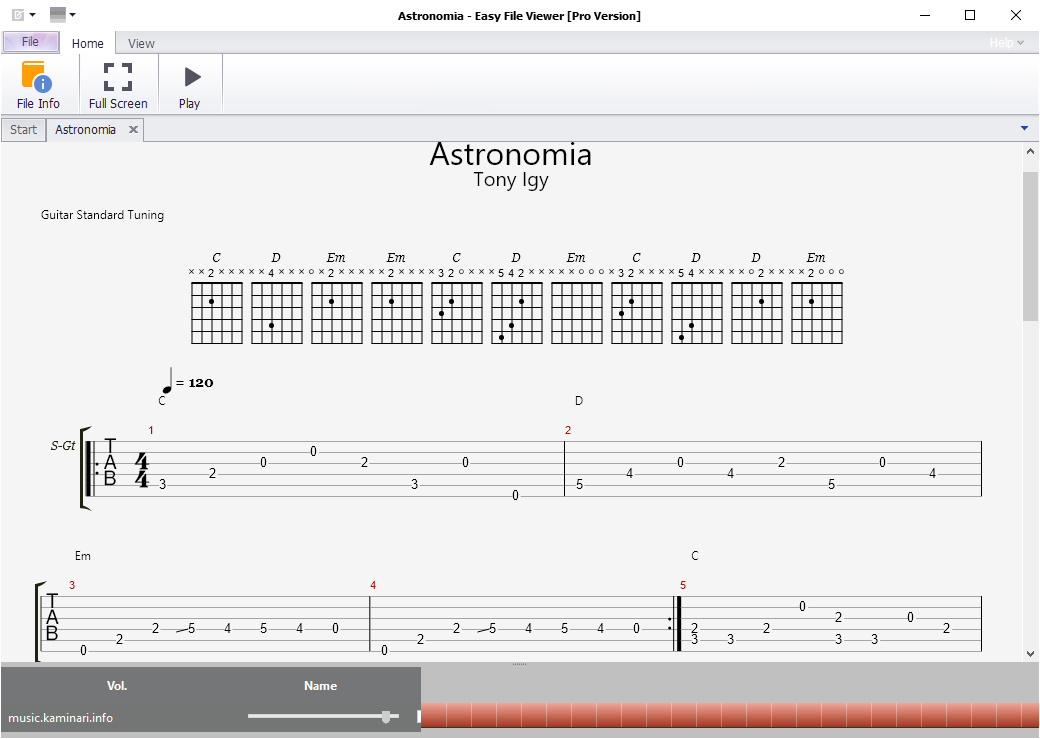1040x739 pixels.
Task: Click the Vol. column header
Action: (117, 686)
